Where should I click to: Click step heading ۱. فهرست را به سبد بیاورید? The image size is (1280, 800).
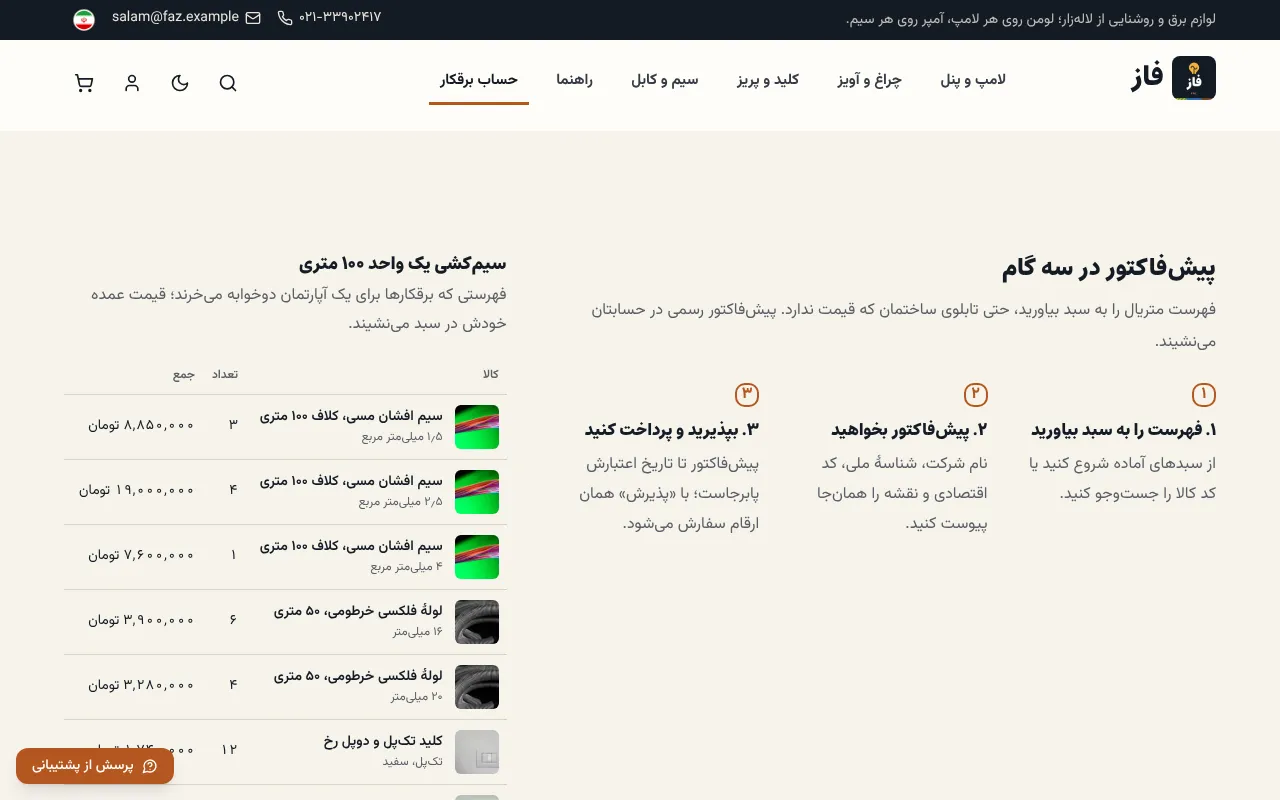coord(1124,430)
